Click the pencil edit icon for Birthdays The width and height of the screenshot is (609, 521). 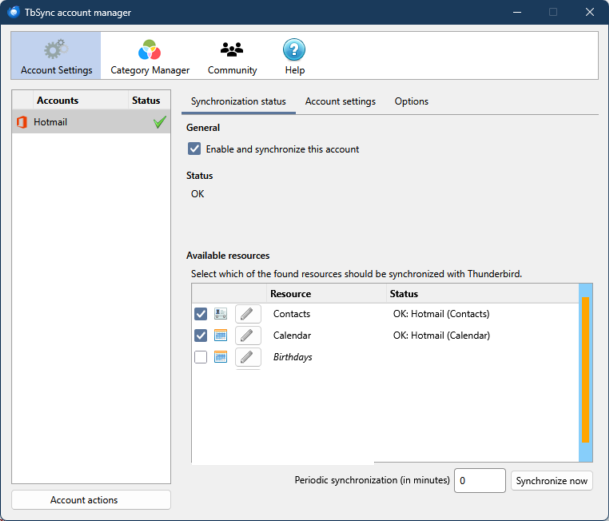[x=247, y=358]
